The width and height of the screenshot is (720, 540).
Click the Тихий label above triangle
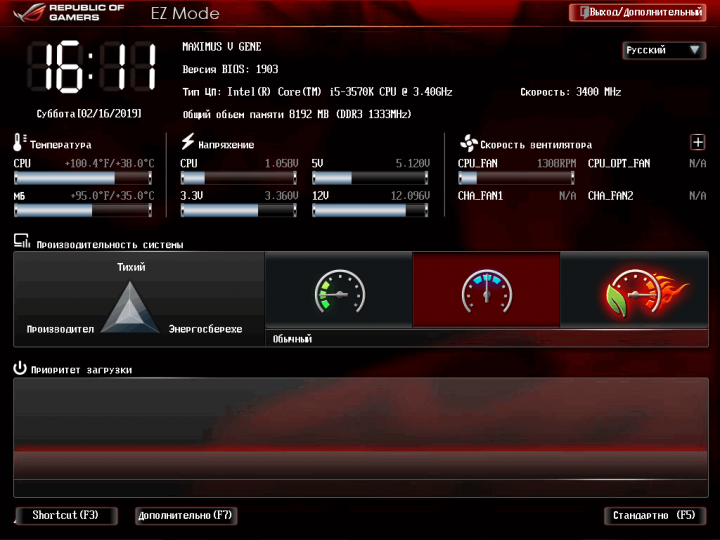[x=131, y=267]
